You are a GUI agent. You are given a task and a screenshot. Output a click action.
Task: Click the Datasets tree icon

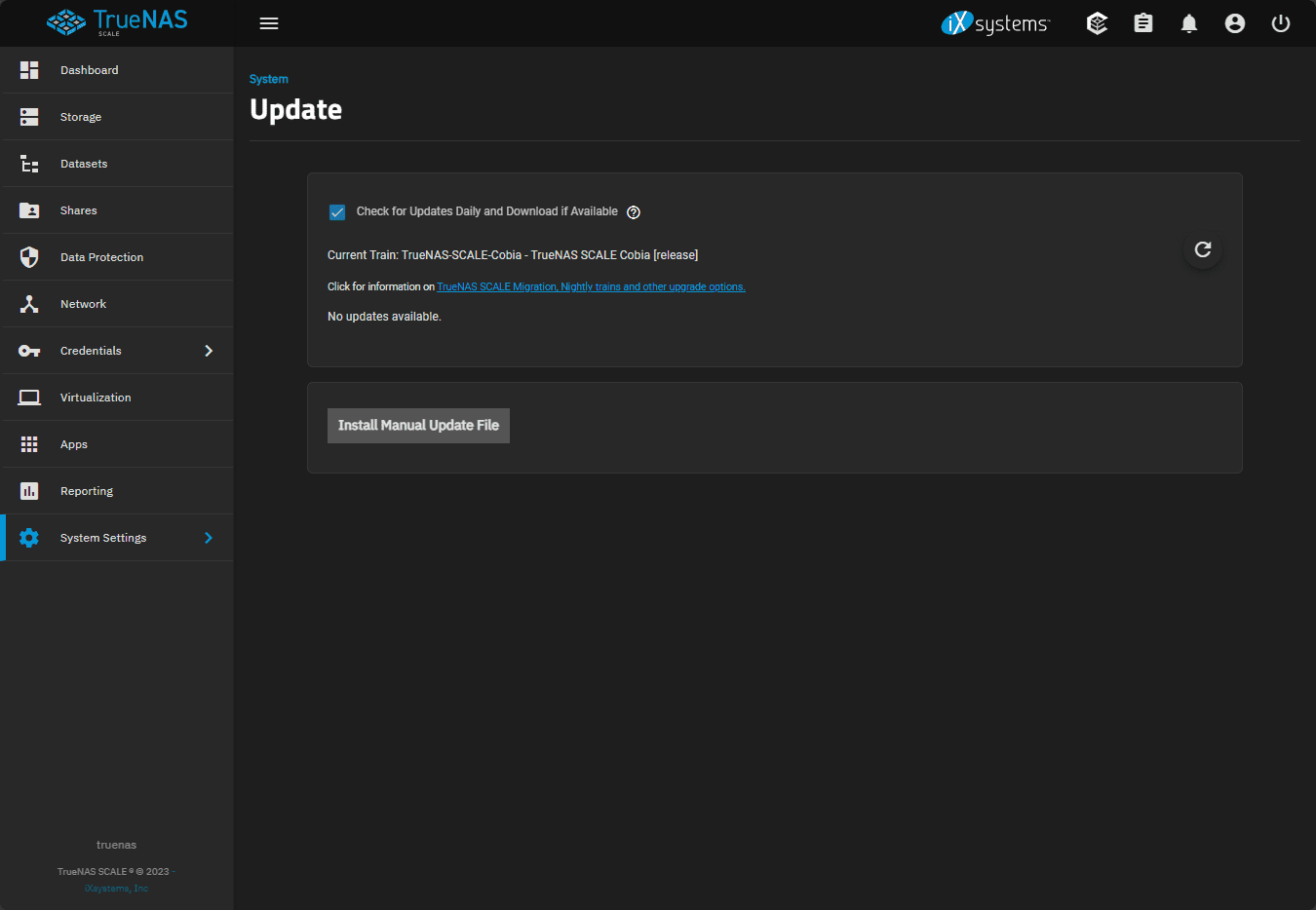[x=29, y=164]
